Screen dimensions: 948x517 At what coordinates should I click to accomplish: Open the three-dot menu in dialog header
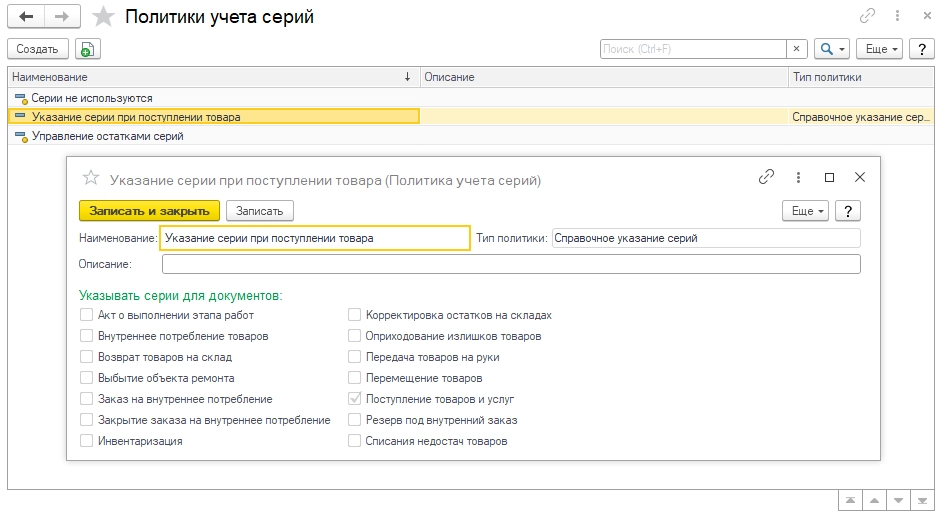pyautogui.click(x=798, y=177)
